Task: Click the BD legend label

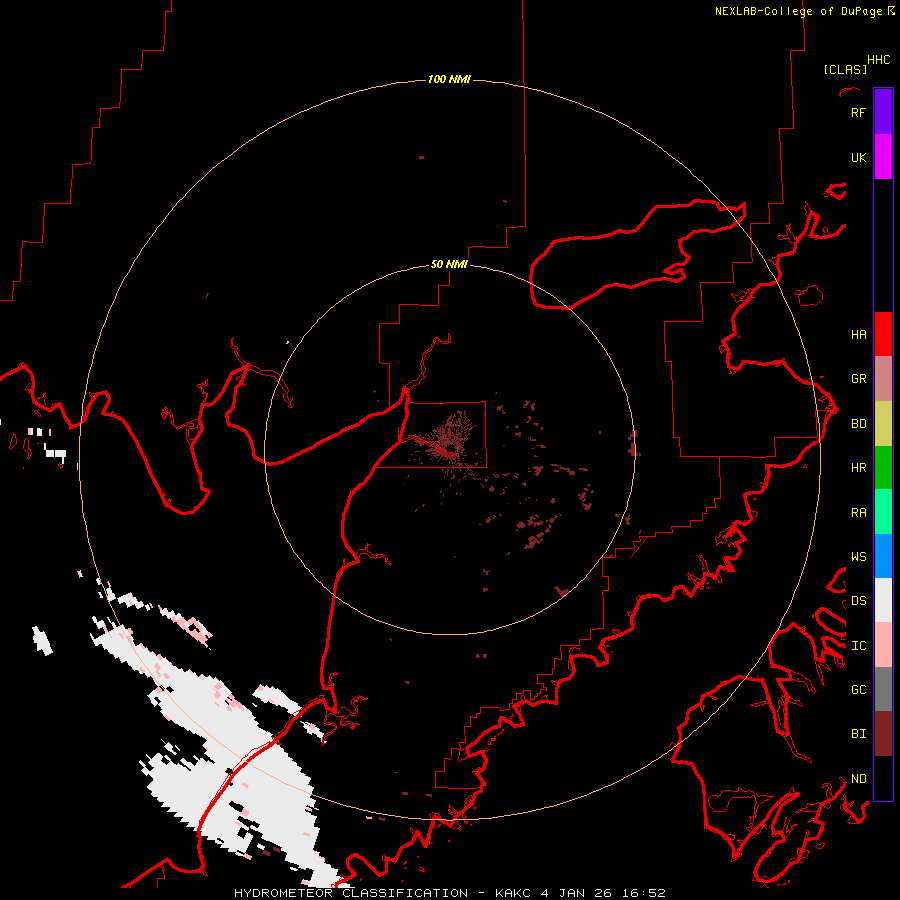Action: click(858, 424)
